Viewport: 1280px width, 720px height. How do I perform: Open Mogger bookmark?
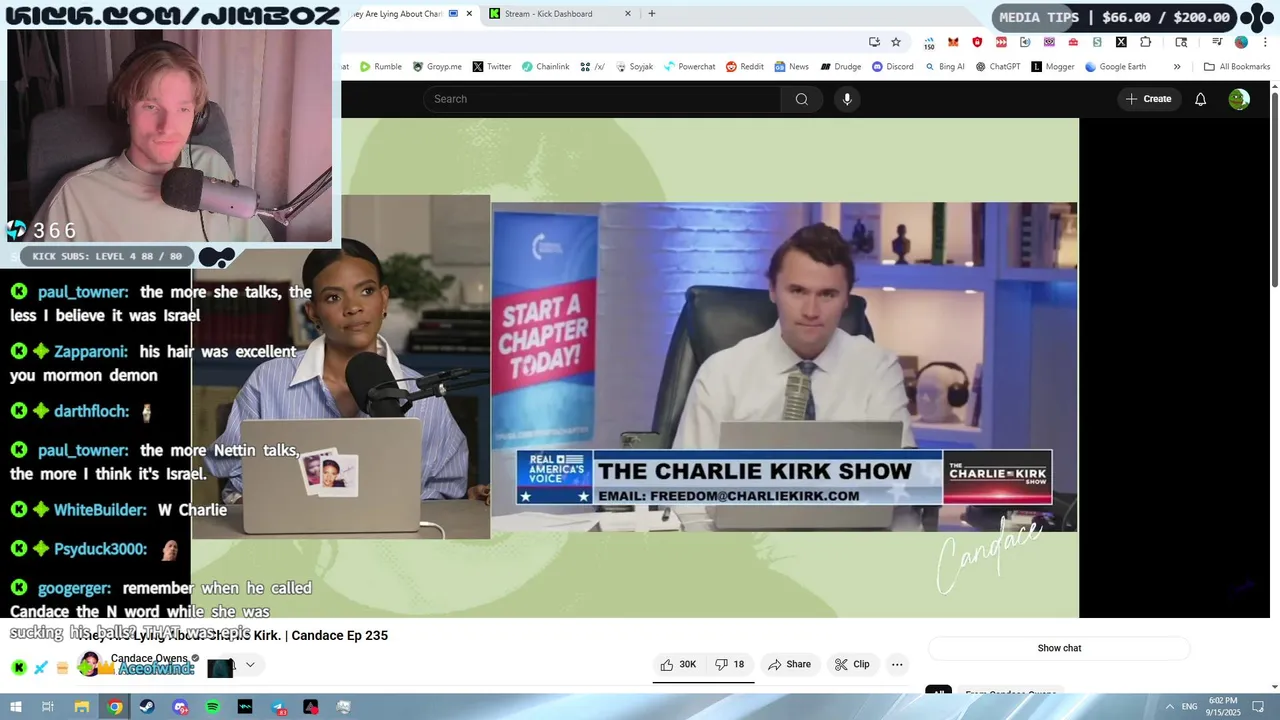[x=1052, y=67]
